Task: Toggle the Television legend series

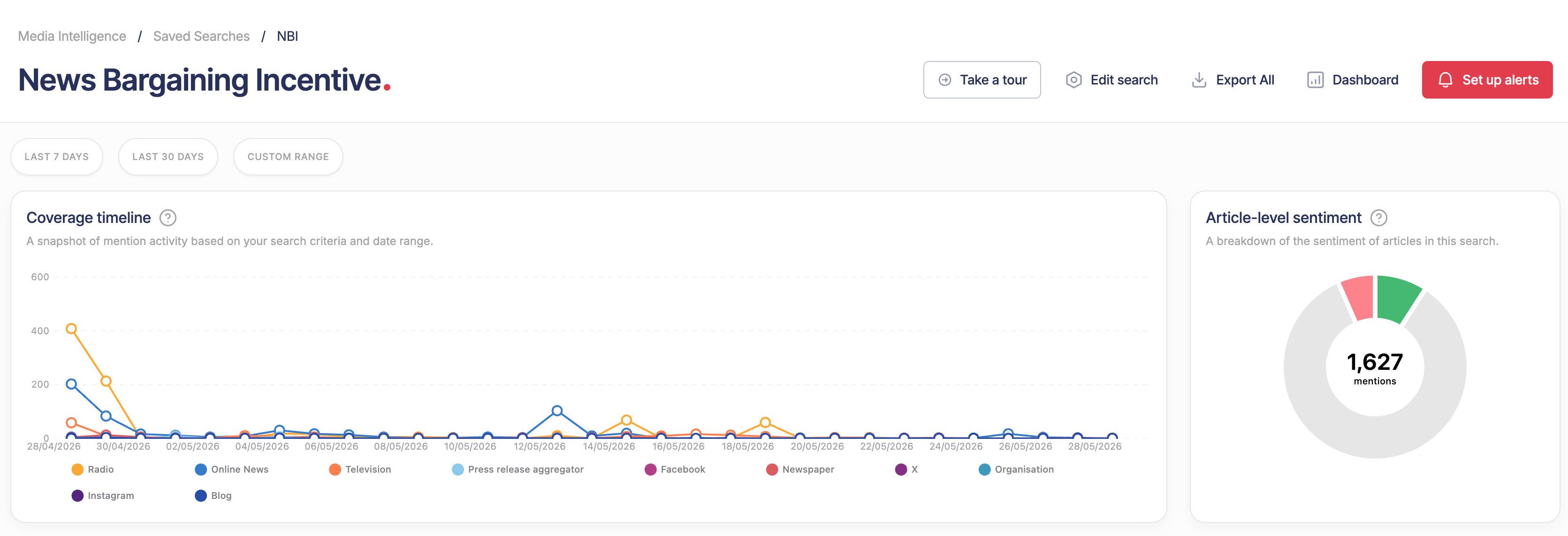Action: point(360,469)
